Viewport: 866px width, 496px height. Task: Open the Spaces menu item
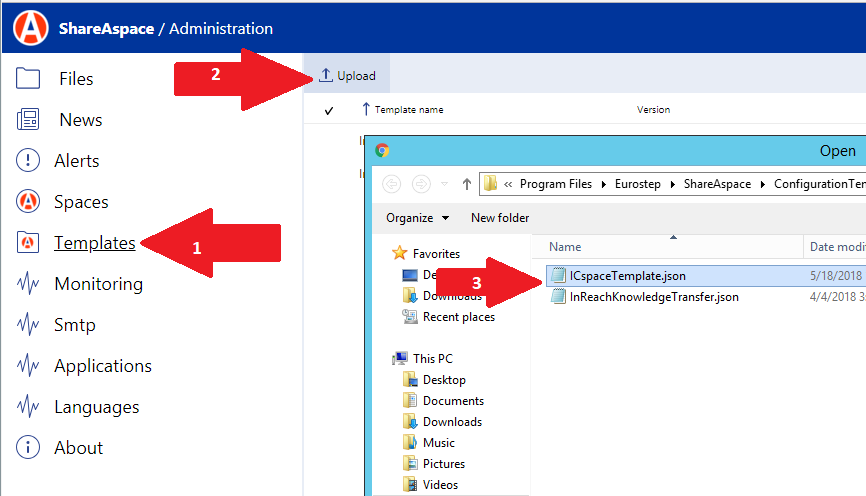[81, 202]
